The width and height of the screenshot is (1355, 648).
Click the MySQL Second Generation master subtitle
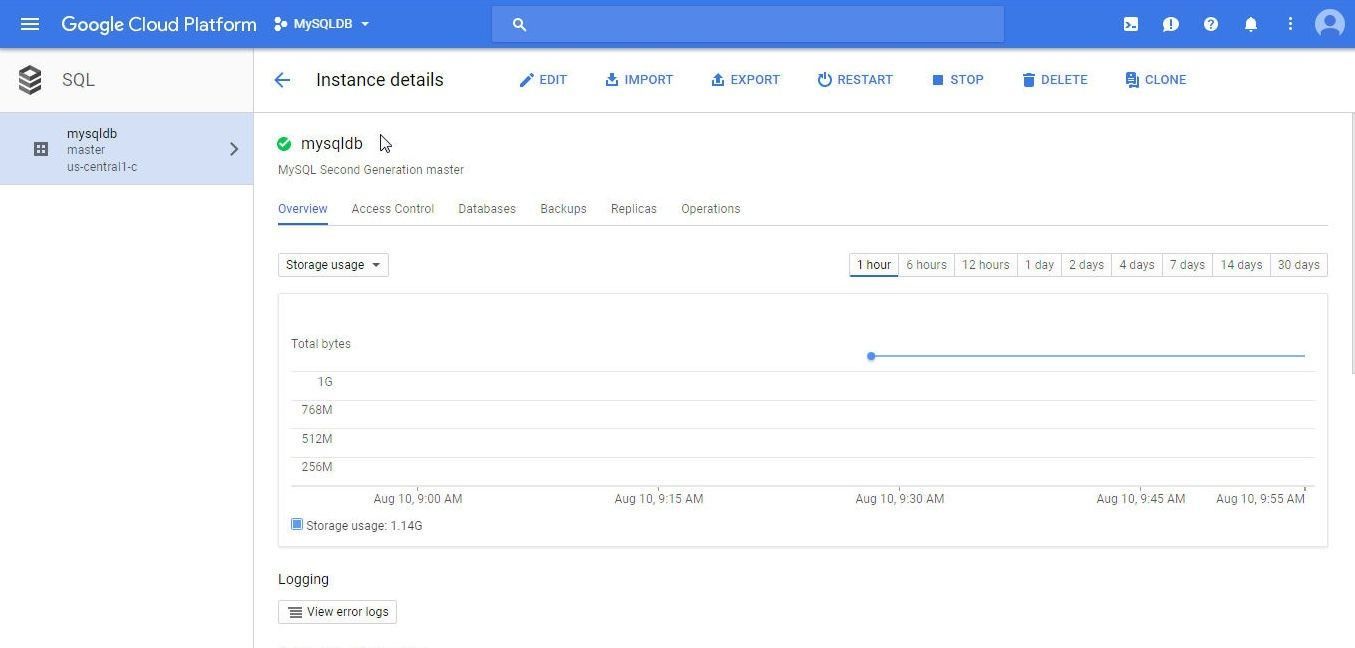(x=371, y=170)
